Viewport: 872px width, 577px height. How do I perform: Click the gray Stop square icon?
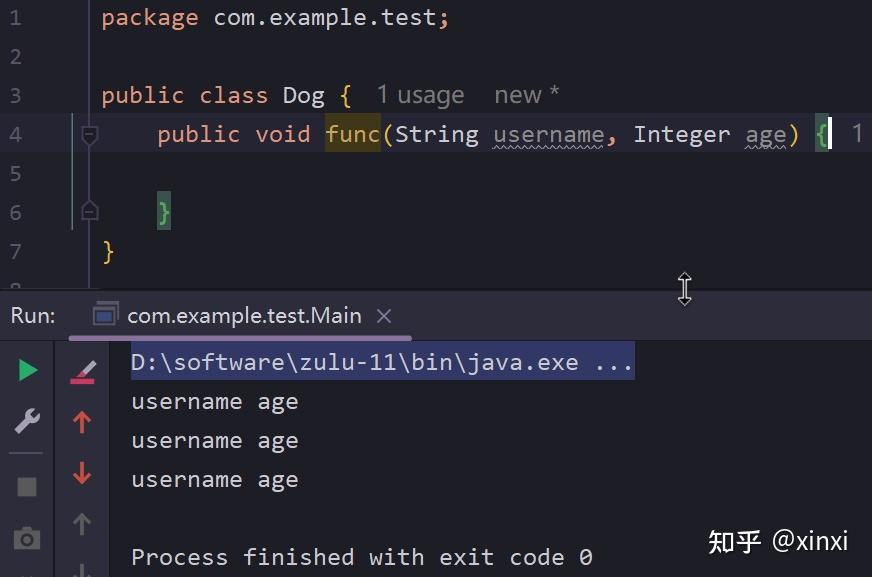click(x=27, y=487)
